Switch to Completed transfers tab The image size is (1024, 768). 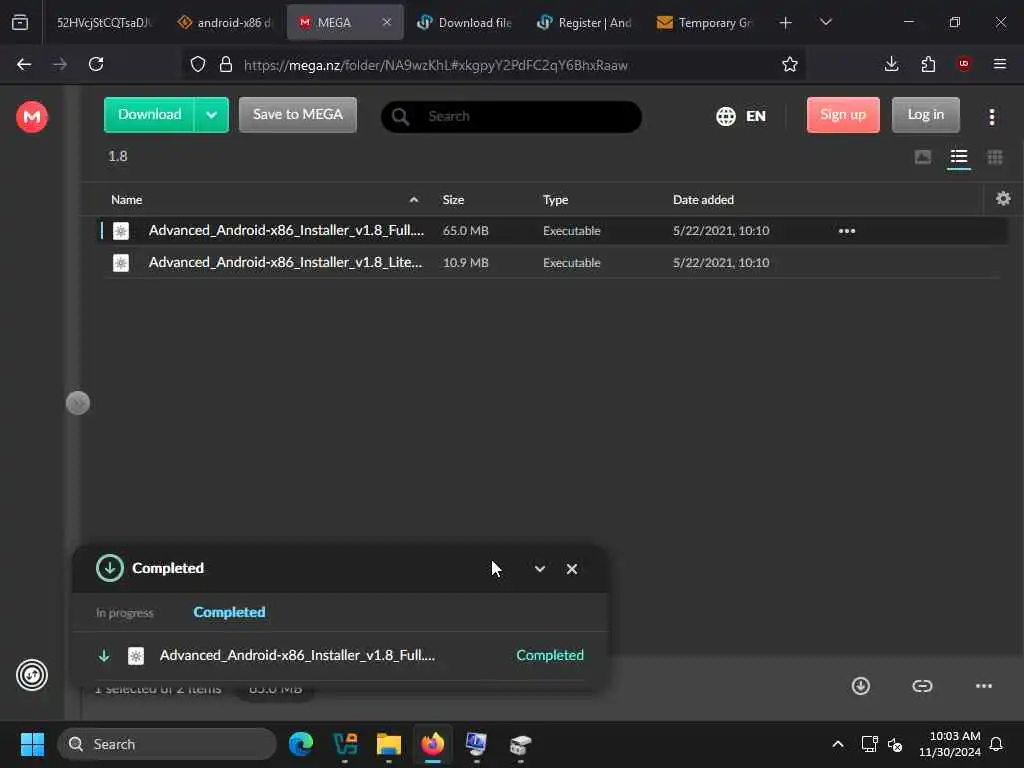[x=229, y=612]
